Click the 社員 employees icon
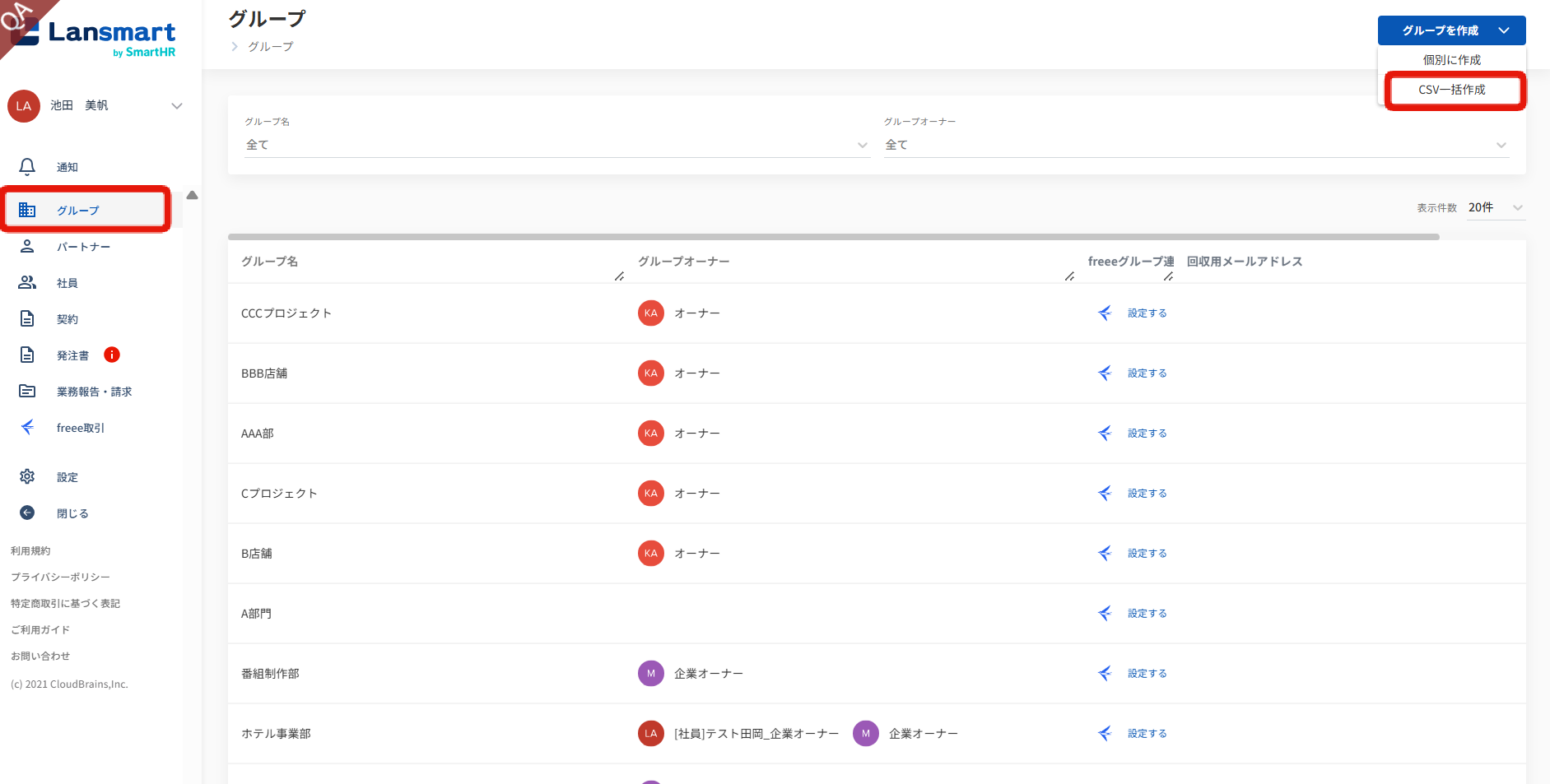 tap(27, 283)
